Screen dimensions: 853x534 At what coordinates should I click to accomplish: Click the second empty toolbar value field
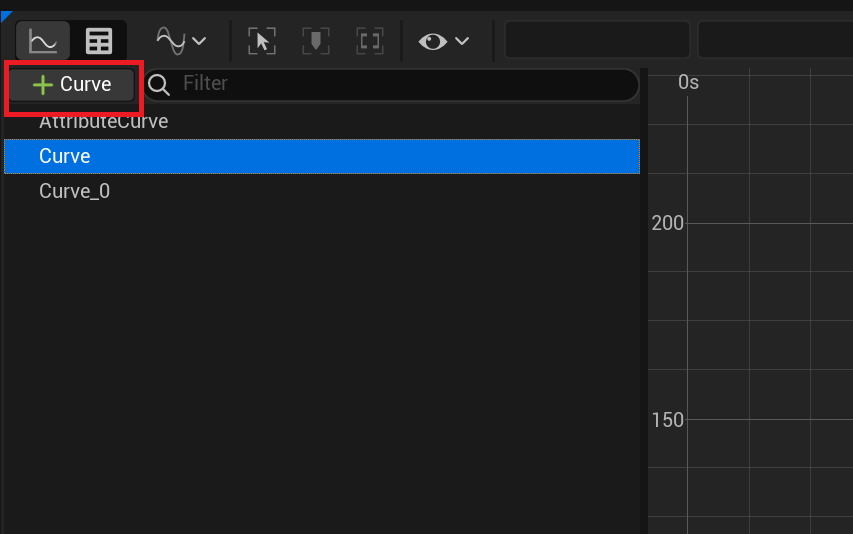point(775,41)
